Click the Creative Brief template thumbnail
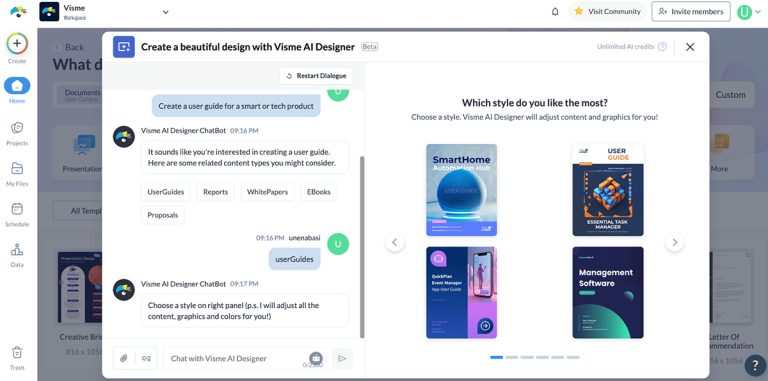Image resolution: width=768 pixels, height=381 pixels. pos(80,287)
